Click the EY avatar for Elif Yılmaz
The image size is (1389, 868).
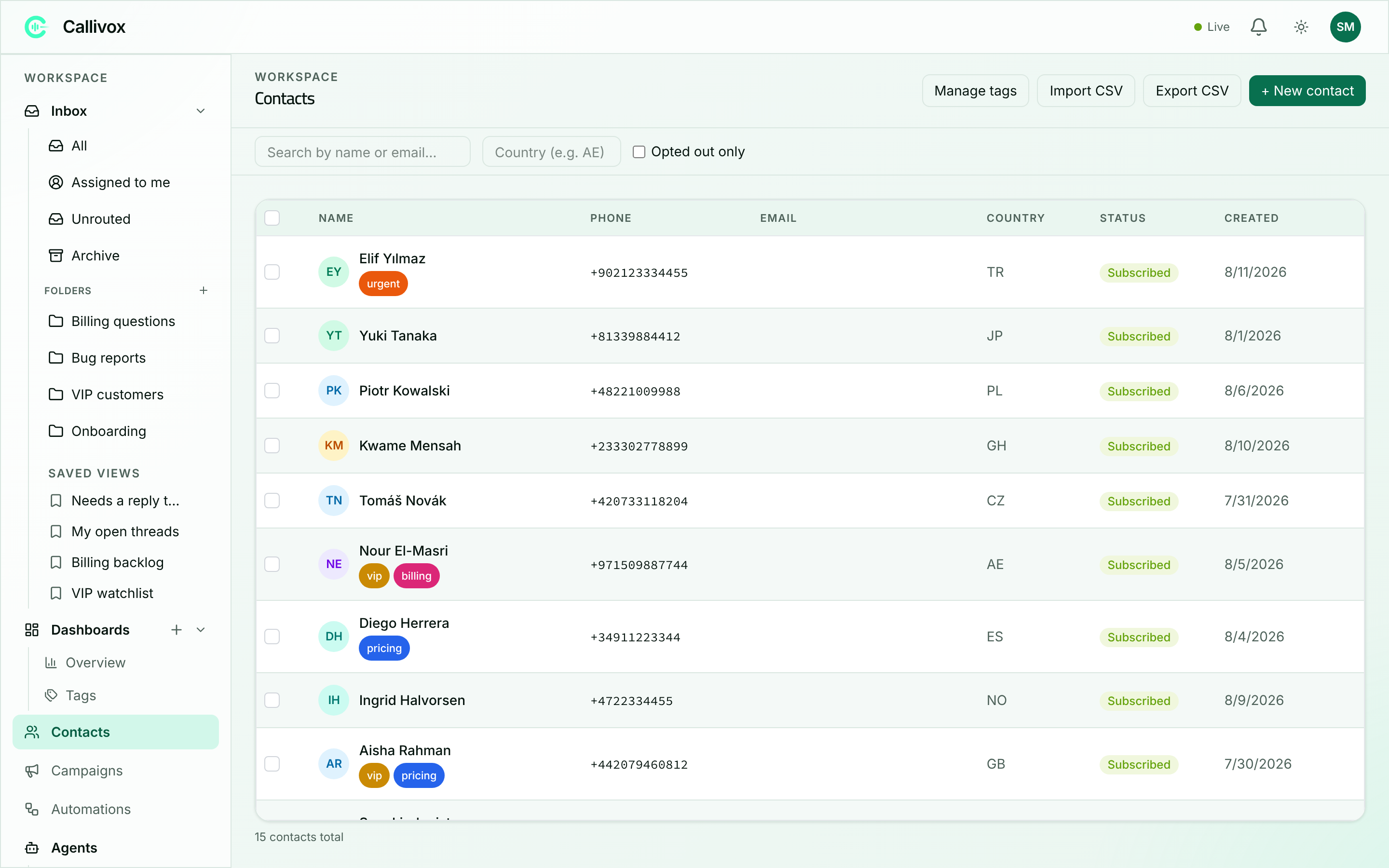pyautogui.click(x=333, y=271)
